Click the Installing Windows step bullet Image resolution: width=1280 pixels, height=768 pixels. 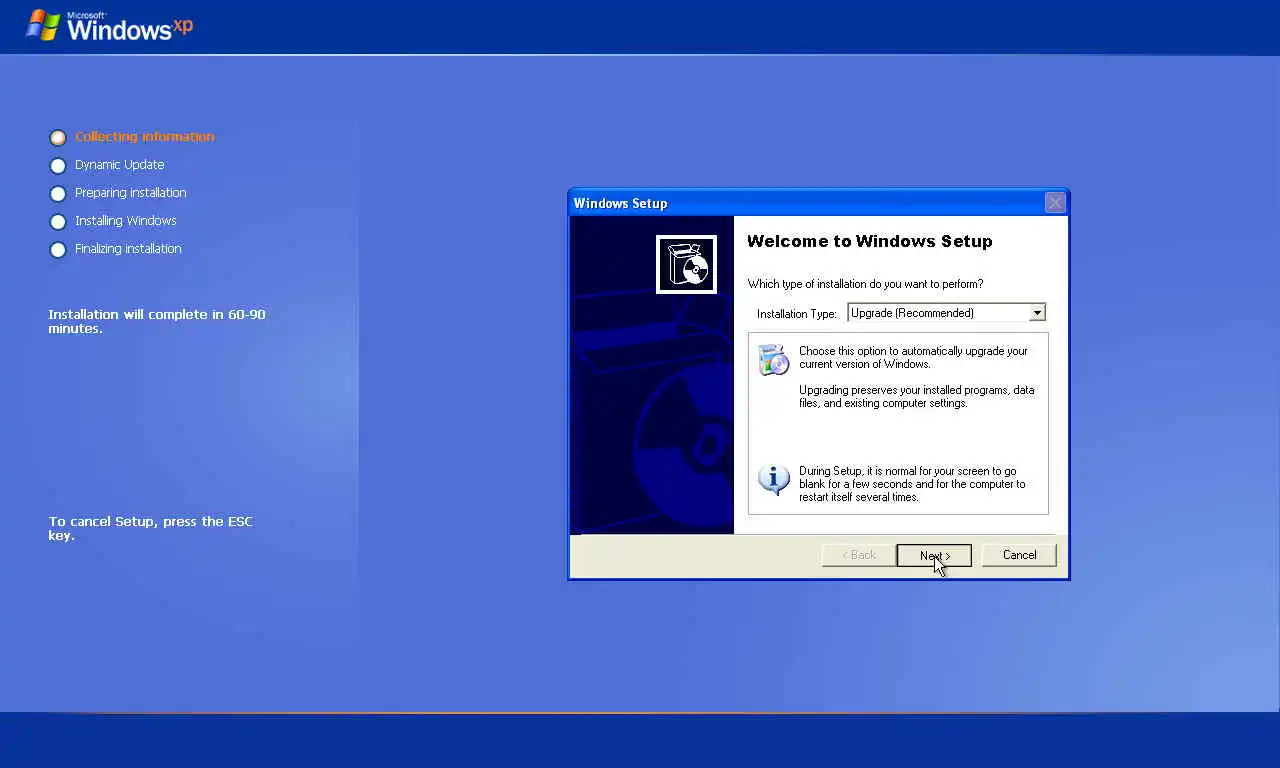(58, 221)
